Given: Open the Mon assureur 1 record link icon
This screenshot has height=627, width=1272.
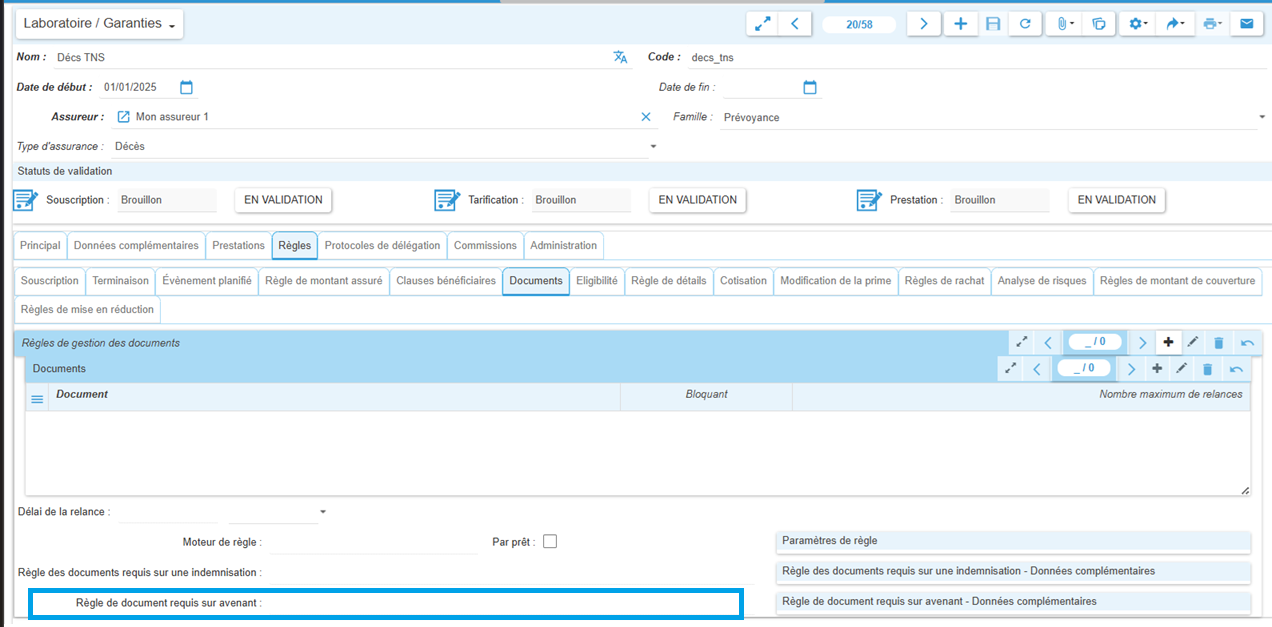Looking at the screenshot, I should [124, 117].
